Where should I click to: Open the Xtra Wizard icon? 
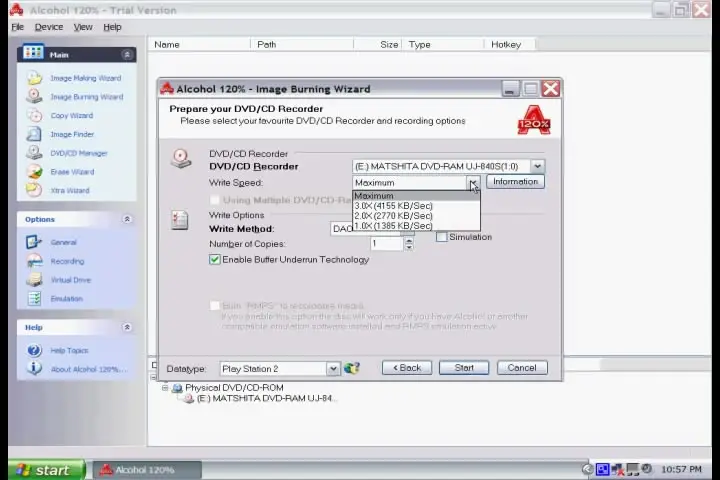click(34, 190)
